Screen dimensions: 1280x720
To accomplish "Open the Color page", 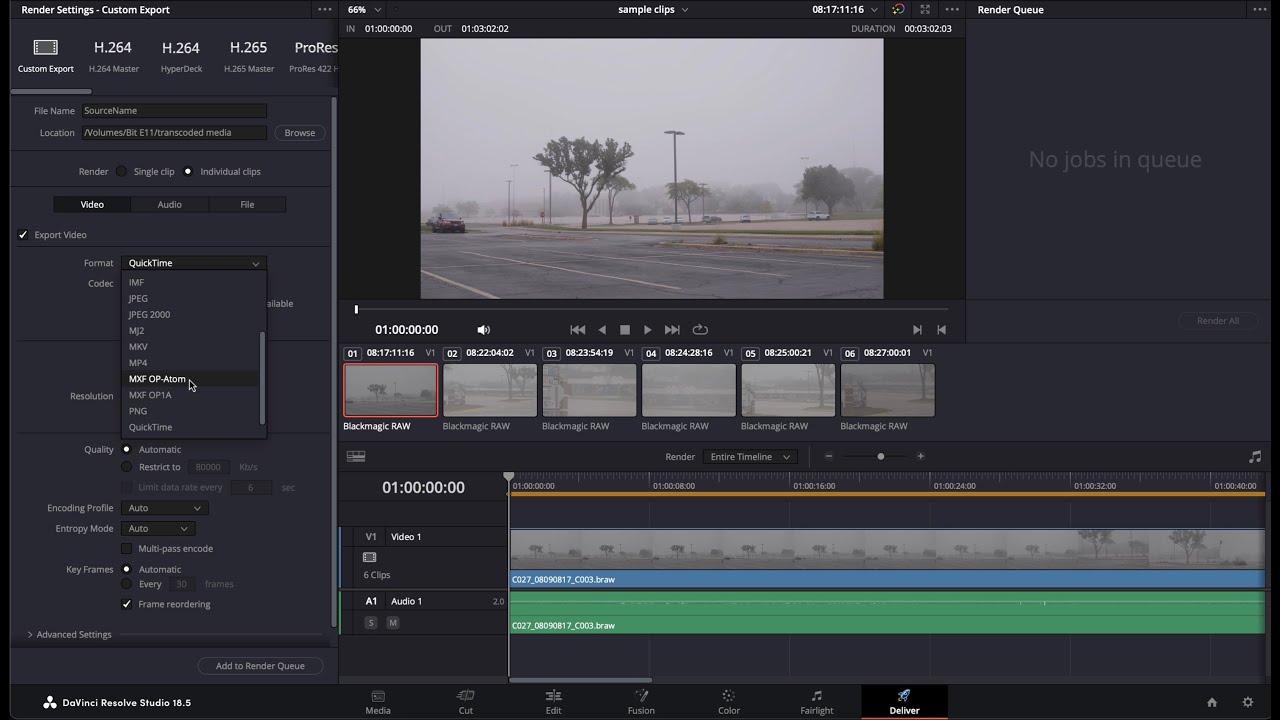I will [x=729, y=702].
